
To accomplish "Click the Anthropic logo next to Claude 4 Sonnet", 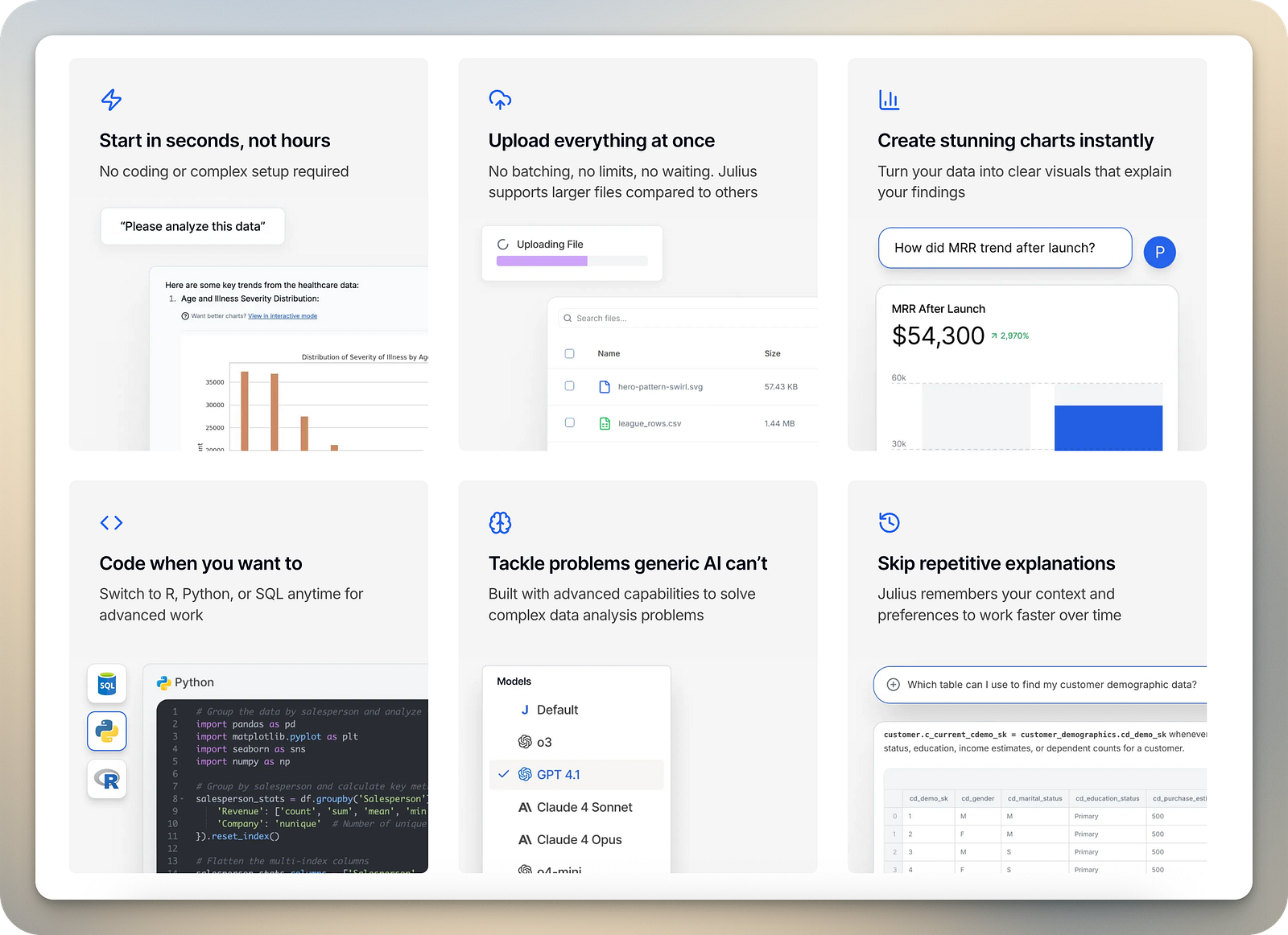I will [x=525, y=807].
